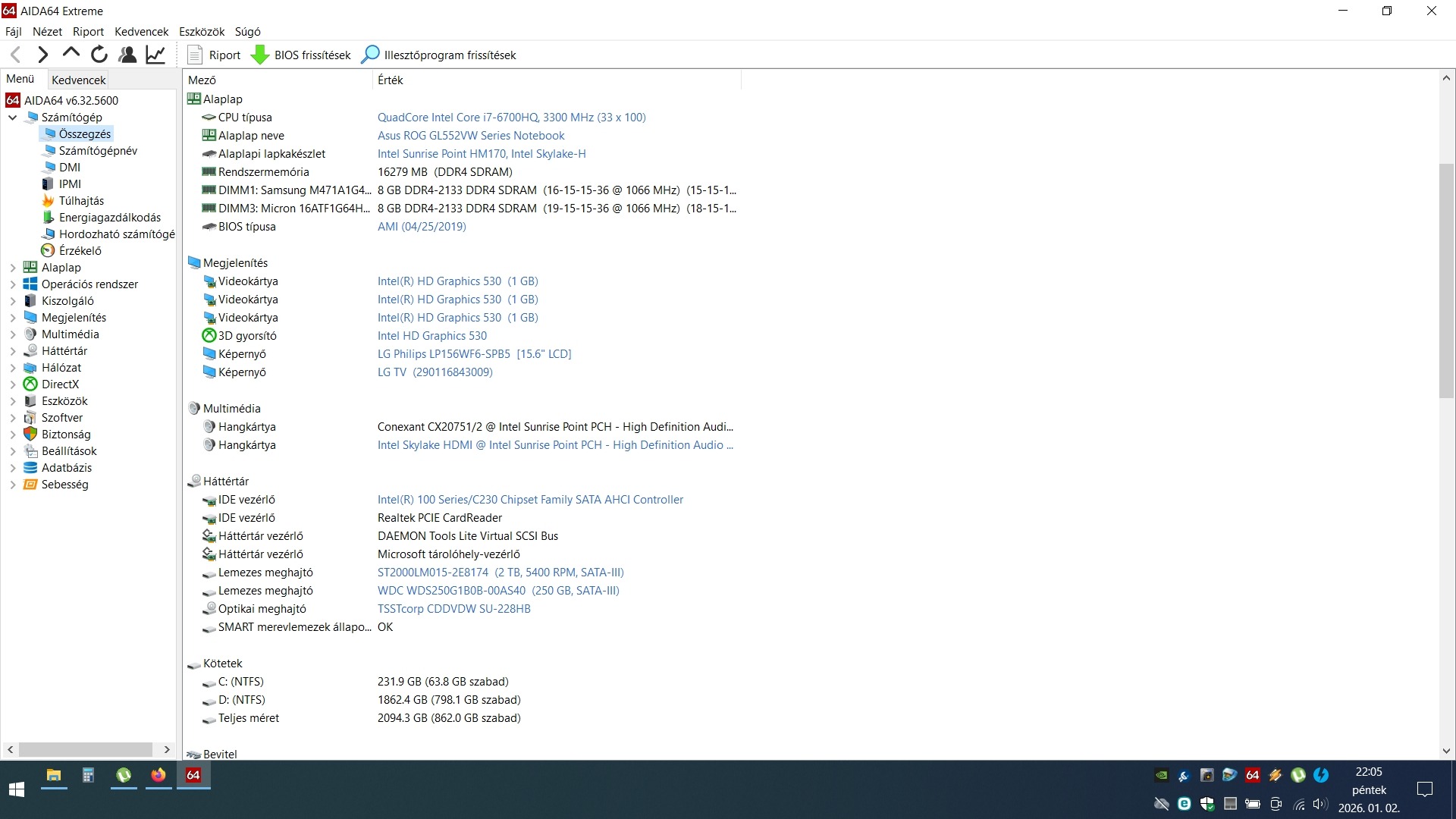Viewport: 1456px width, 819px height.
Task: Click Illesztőprogram frissítések magnifier button
Action: pos(438,55)
